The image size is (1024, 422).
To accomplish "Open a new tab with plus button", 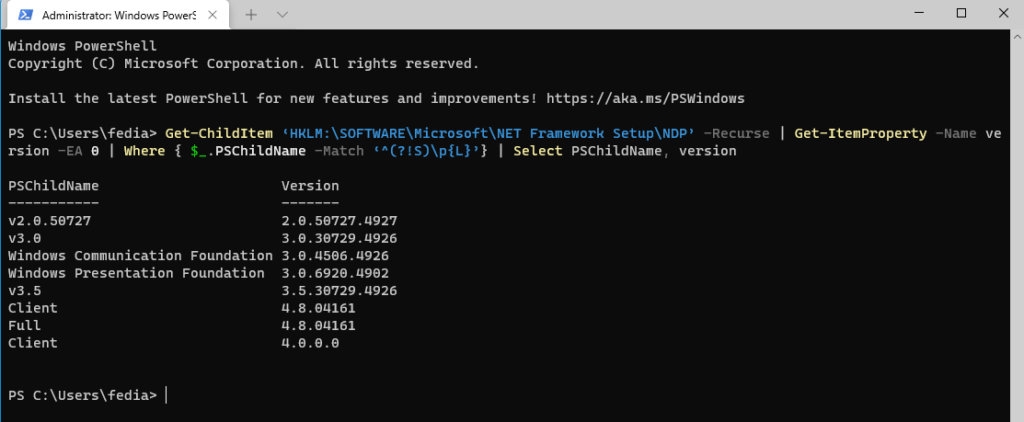I will (x=251, y=14).
